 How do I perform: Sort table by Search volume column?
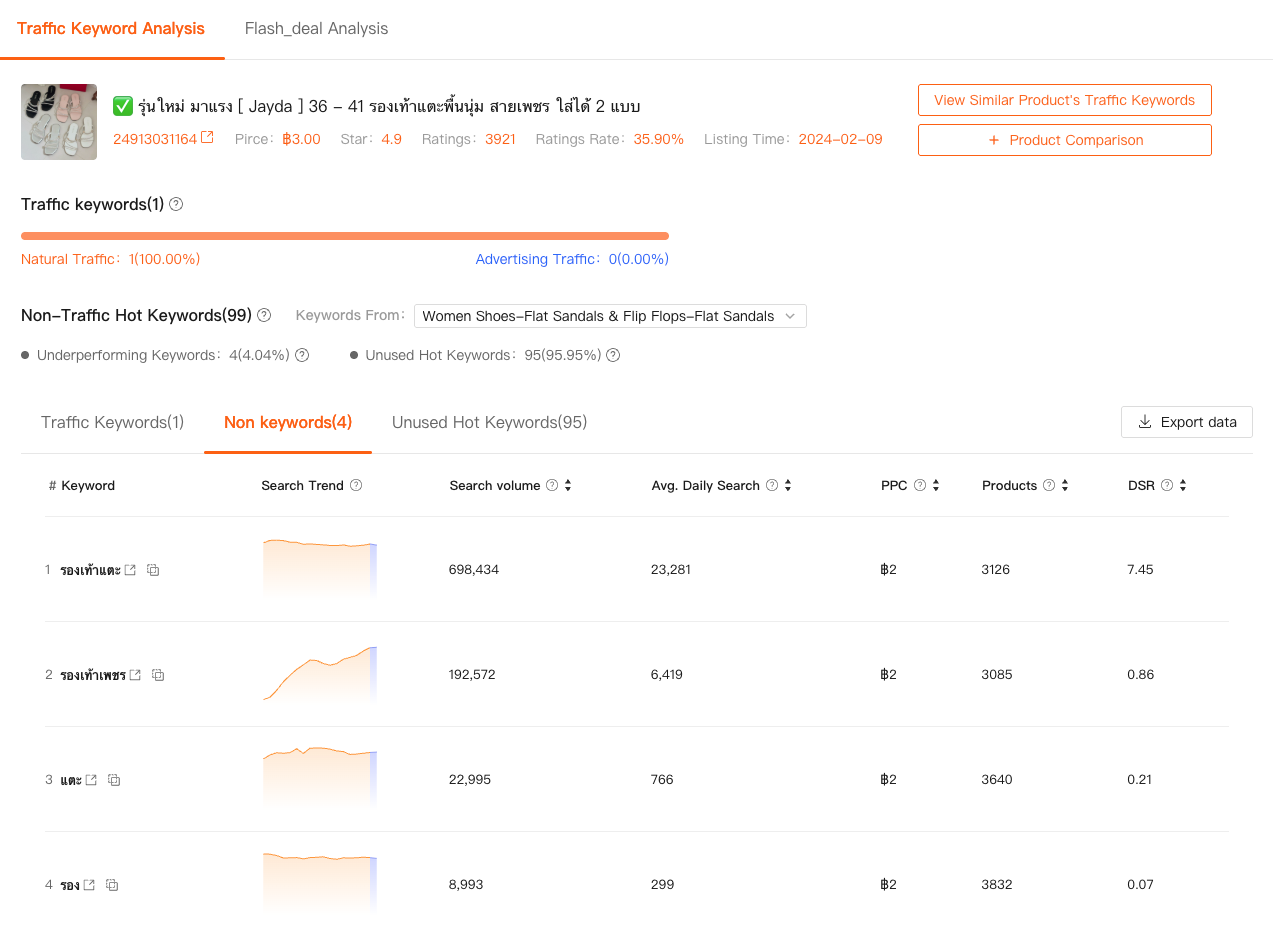568,486
